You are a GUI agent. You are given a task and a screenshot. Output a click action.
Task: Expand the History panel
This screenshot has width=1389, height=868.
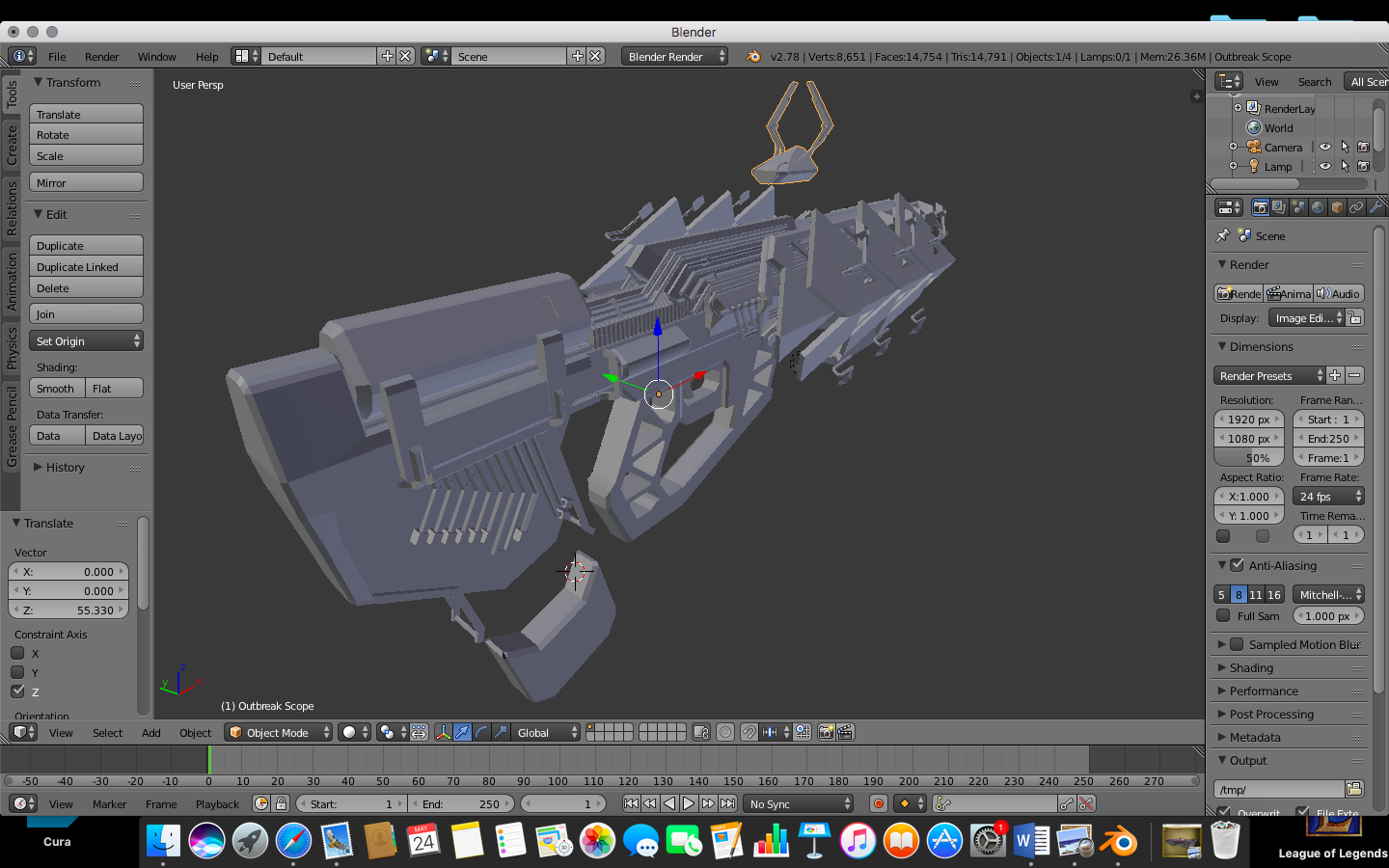tap(65, 467)
